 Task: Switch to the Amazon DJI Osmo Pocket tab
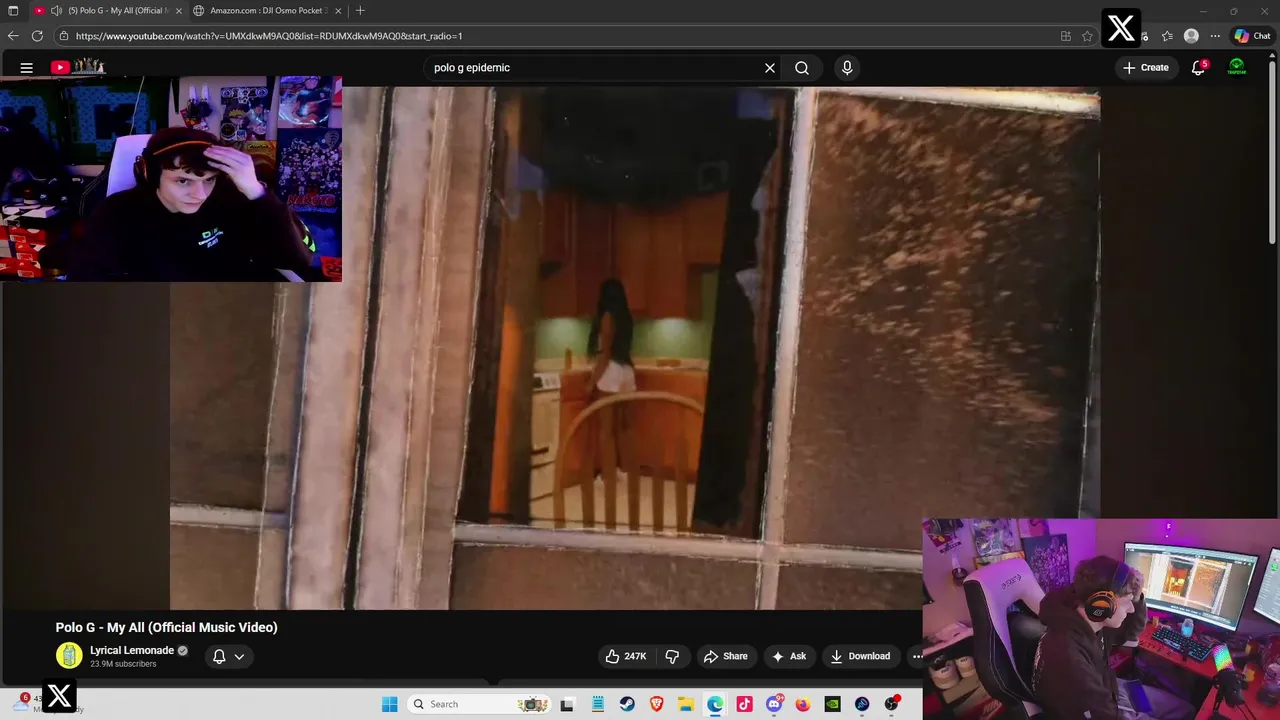268,11
